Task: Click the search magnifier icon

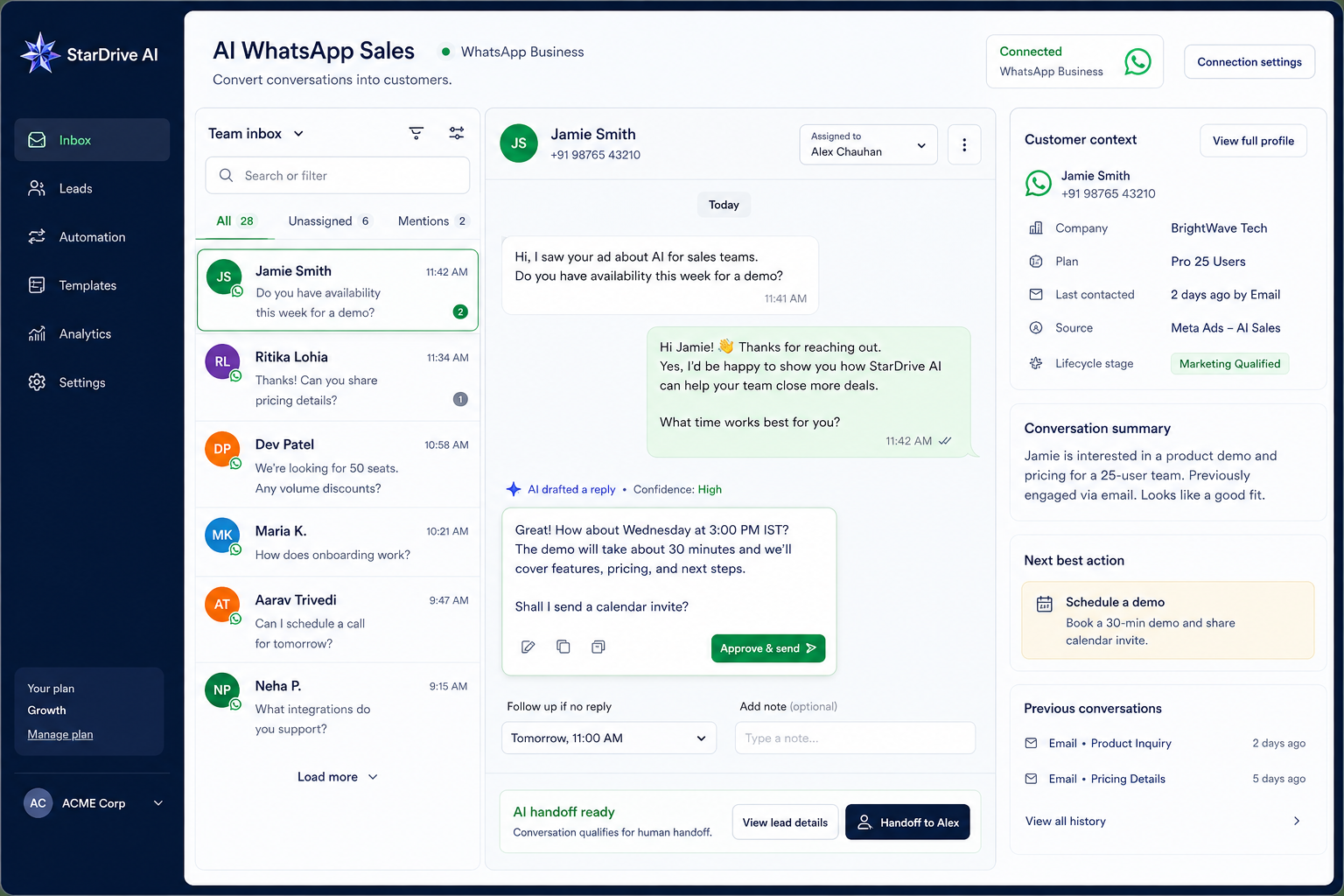Action: 226,175
